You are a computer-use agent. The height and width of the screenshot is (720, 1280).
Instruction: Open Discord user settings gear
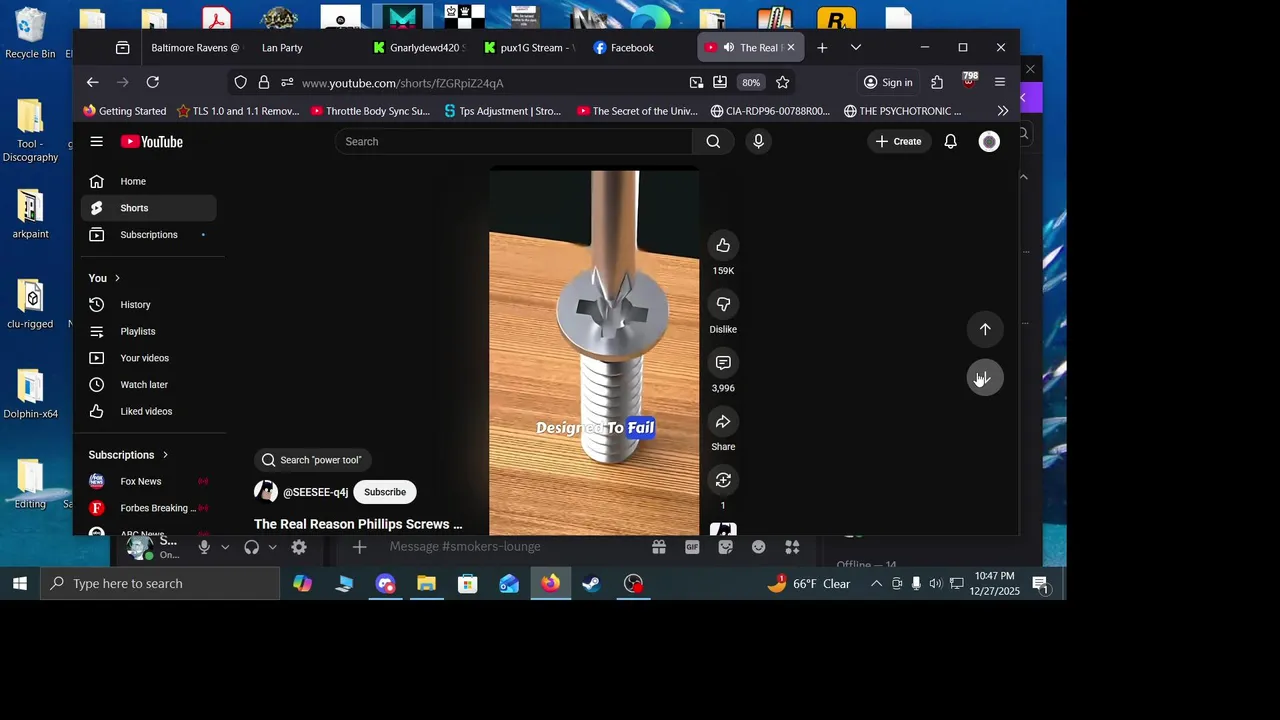(299, 547)
